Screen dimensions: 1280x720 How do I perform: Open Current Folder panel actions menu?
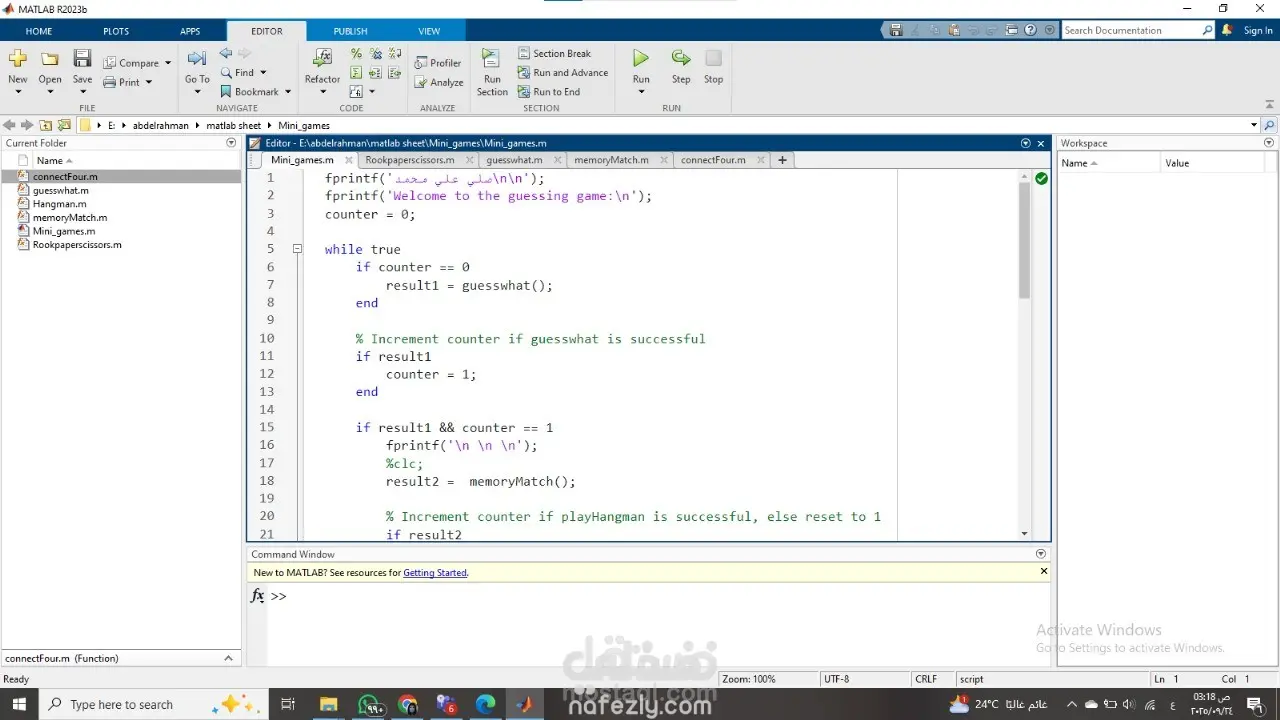click(x=231, y=143)
